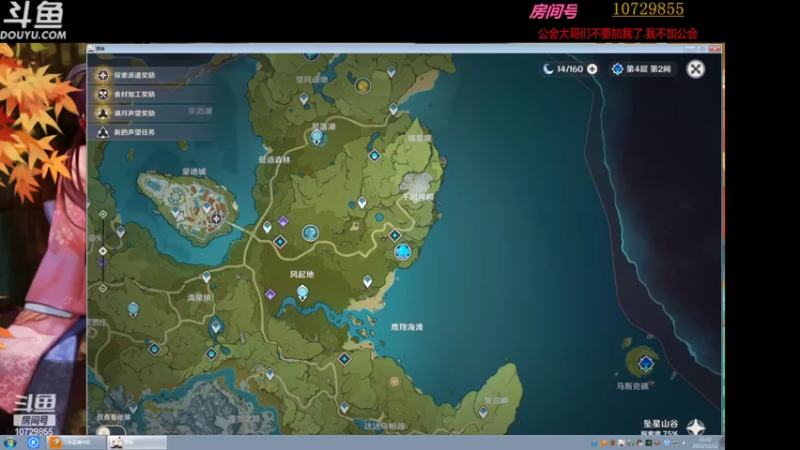Open the 探索派遣奖励 notification

152,75
